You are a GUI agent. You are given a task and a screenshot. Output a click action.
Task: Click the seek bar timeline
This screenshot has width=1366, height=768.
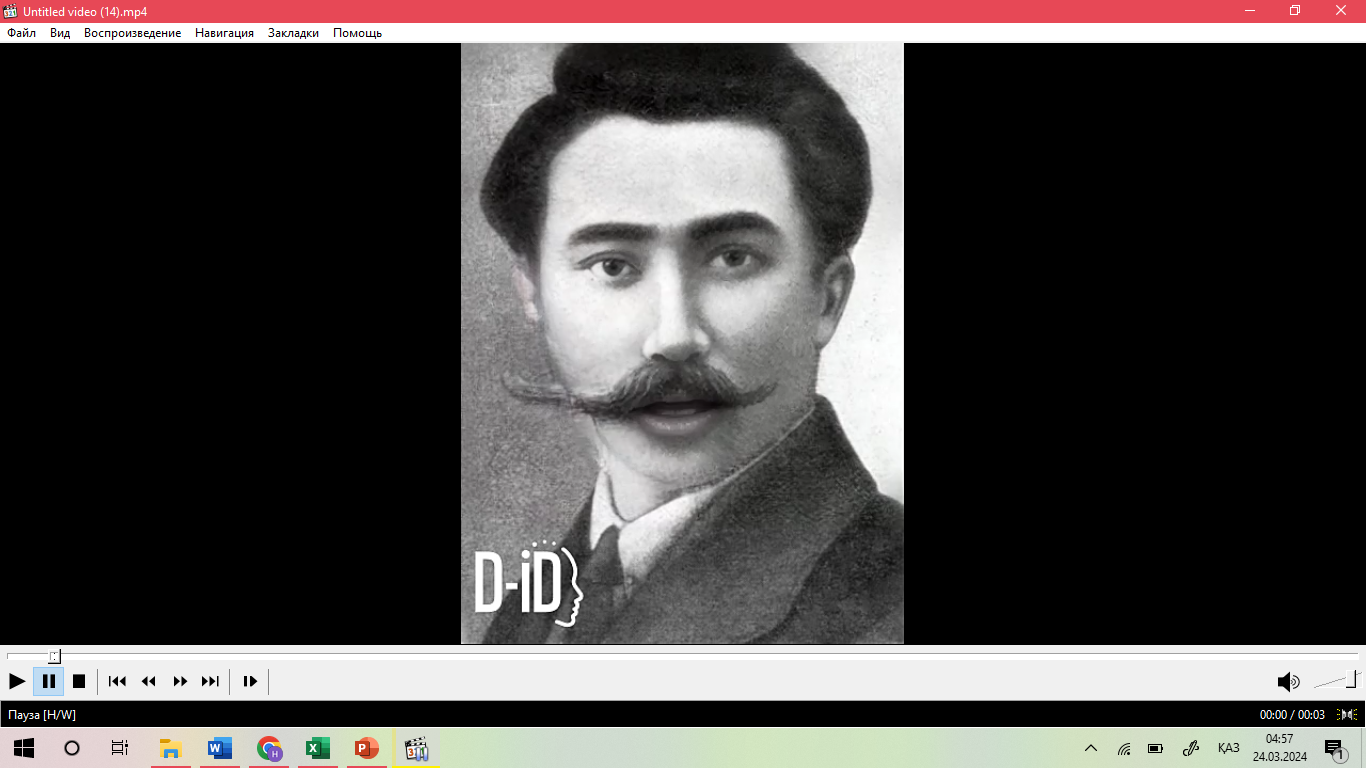680,656
